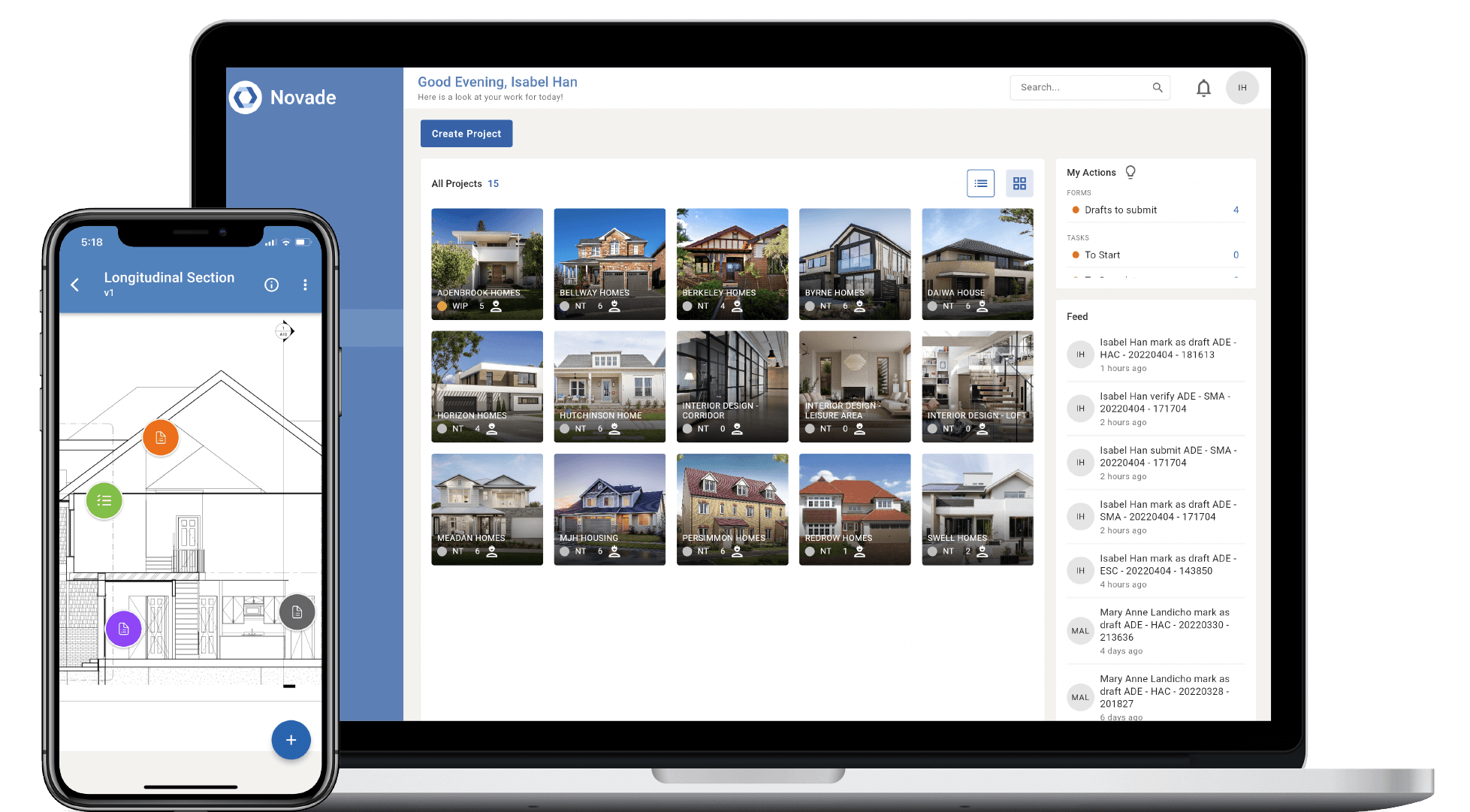This screenshot has height=812, width=1470.
Task: Open Interior Design - Leisure Area project
Action: (x=855, y=387)
